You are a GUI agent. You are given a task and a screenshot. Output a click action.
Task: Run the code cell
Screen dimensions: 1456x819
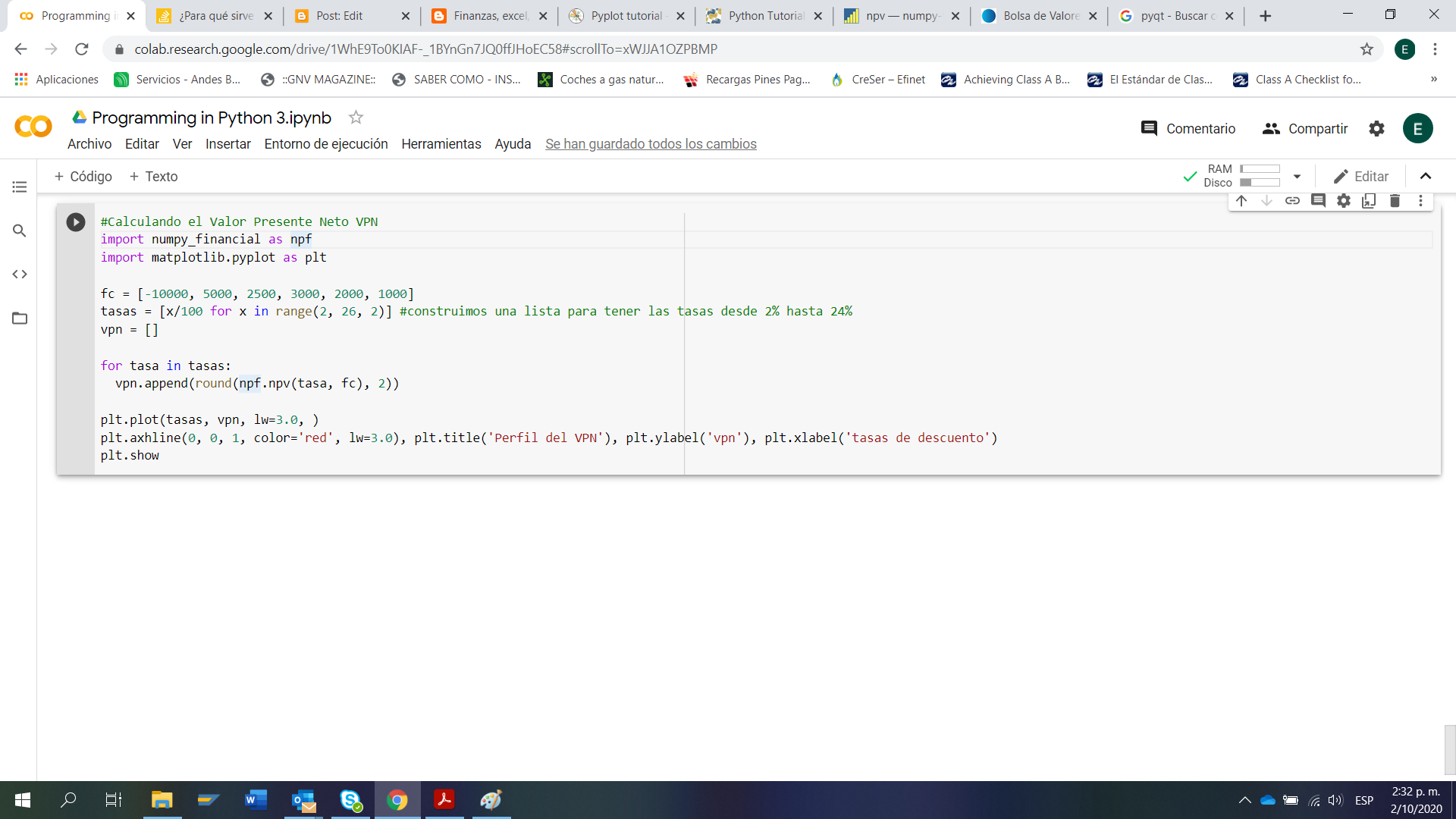(76, 222)
